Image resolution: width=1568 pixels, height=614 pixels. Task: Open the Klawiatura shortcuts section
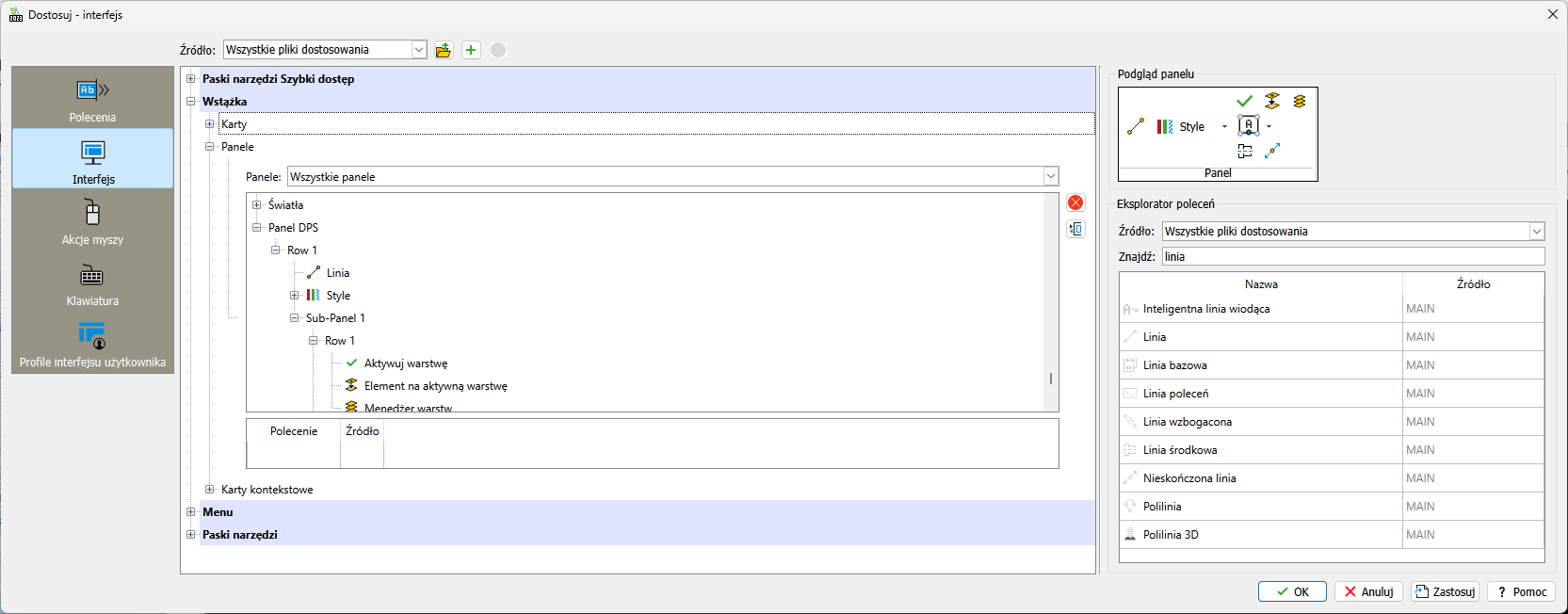coord(92,284)
